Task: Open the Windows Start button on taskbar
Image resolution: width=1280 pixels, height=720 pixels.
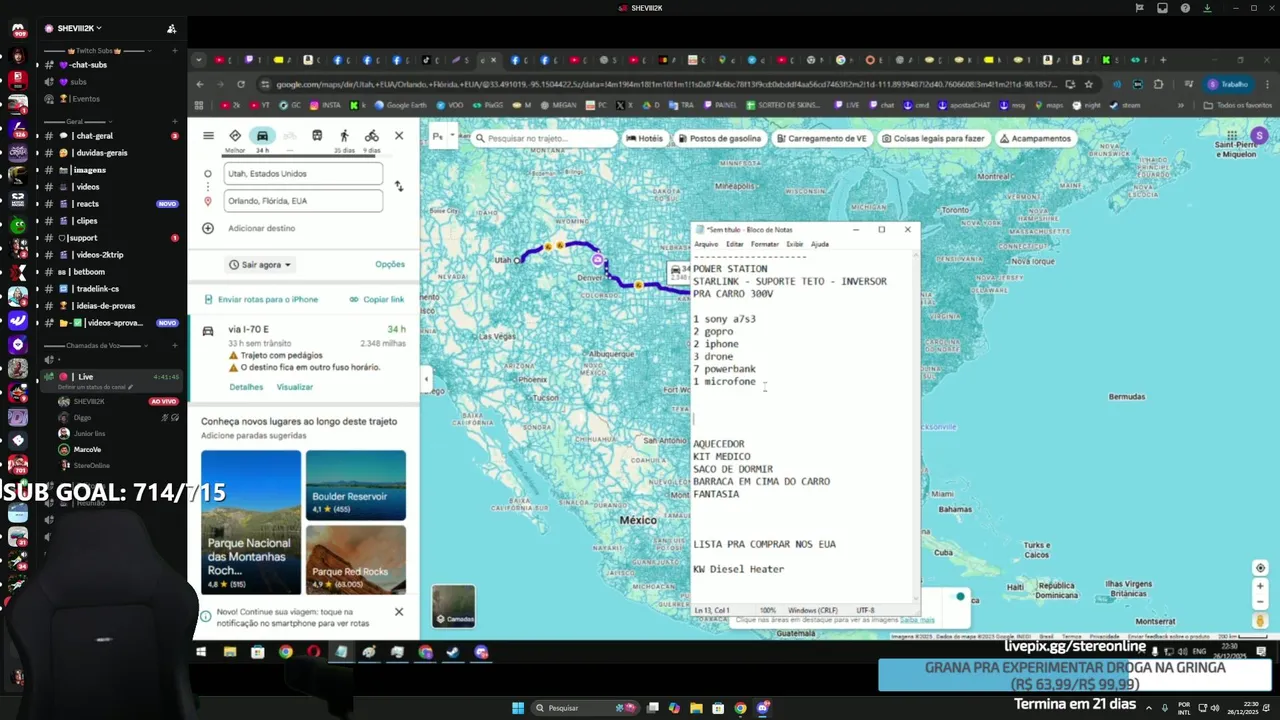Action: [x=518, y=708]
